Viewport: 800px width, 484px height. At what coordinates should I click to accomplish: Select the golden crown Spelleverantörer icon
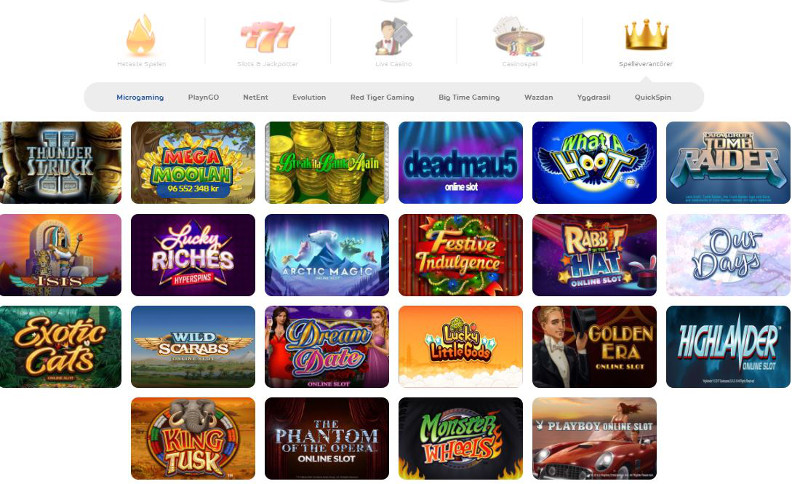tap(646, 35)
